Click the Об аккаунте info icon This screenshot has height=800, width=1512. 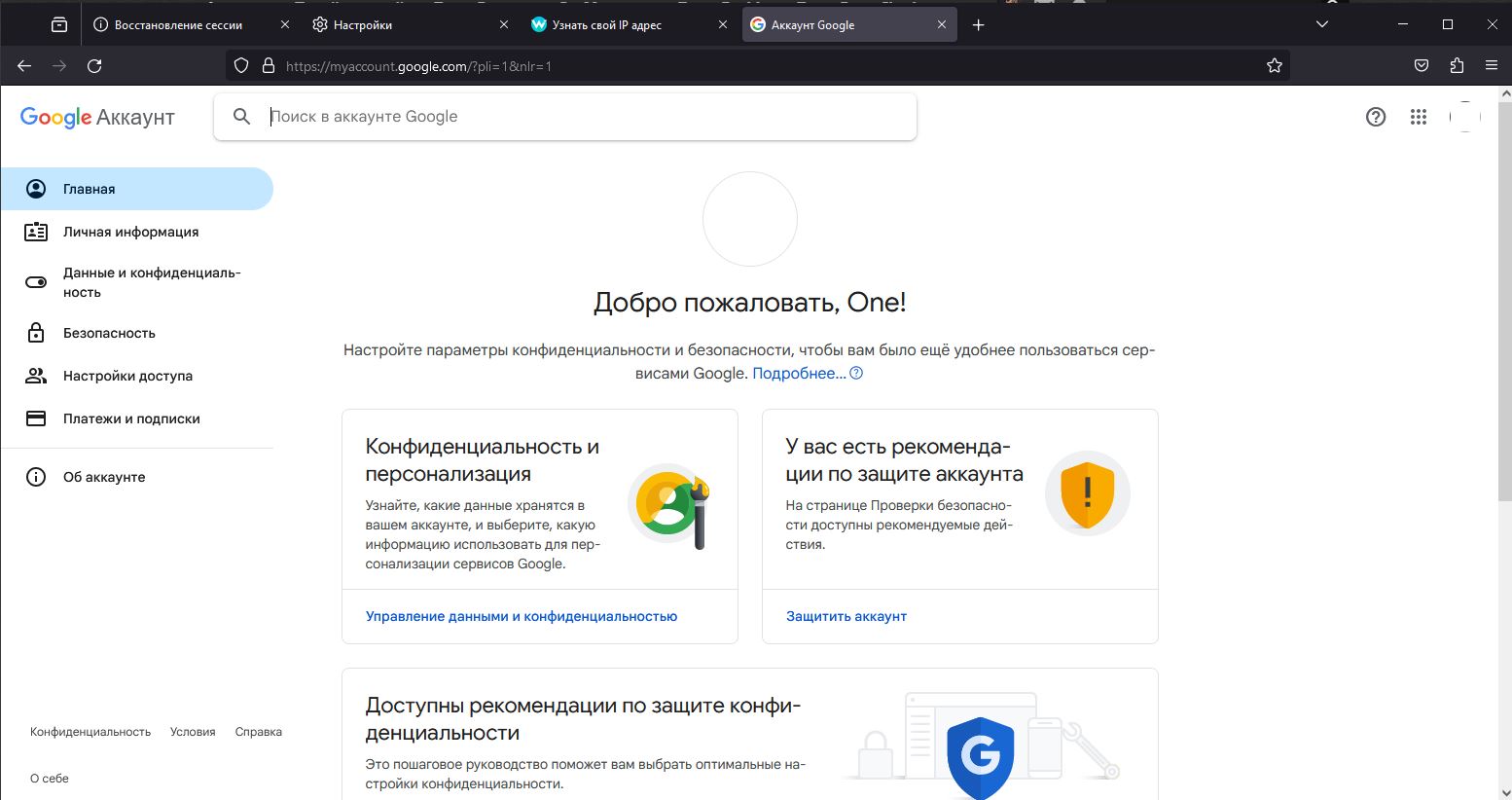click(x=36, y=477)
